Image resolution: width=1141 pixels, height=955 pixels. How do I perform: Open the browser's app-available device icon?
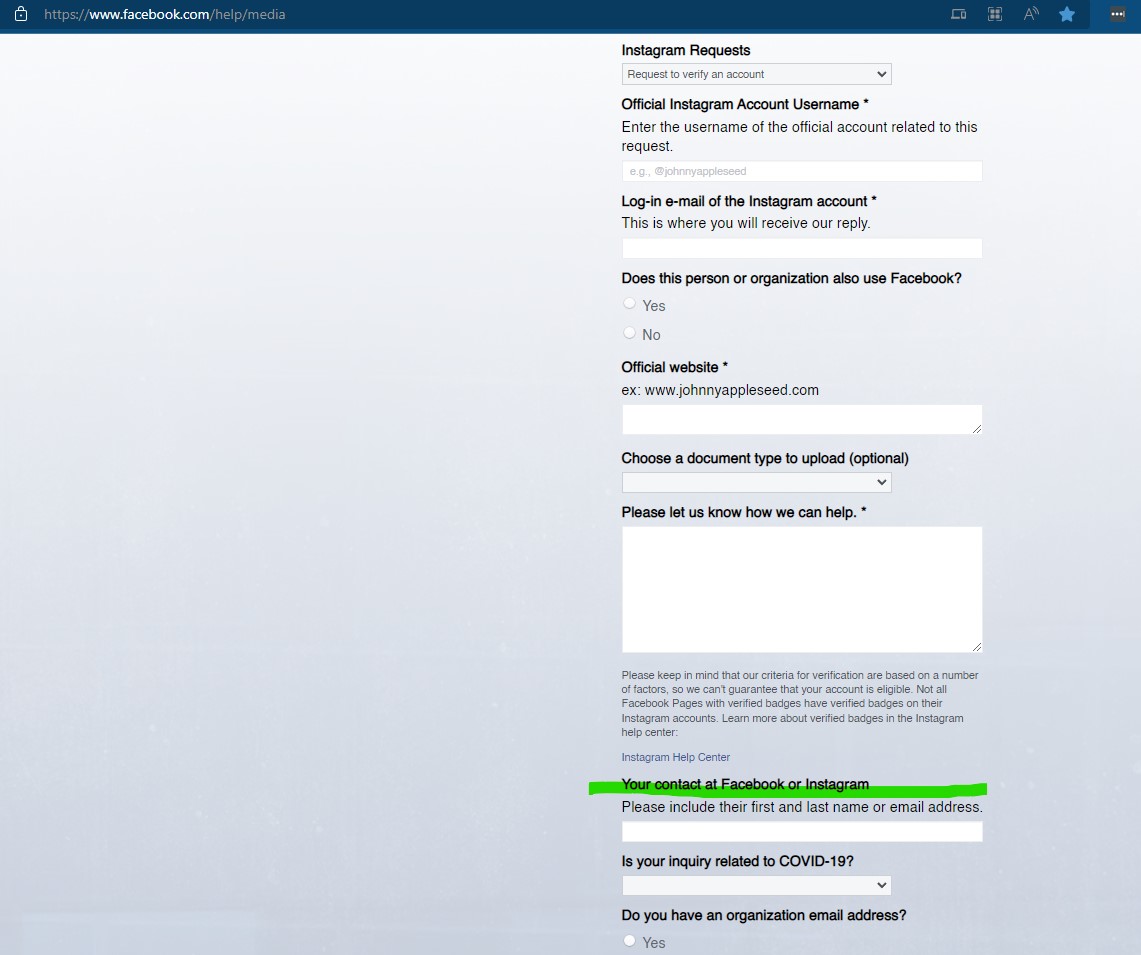coord(958,14)
